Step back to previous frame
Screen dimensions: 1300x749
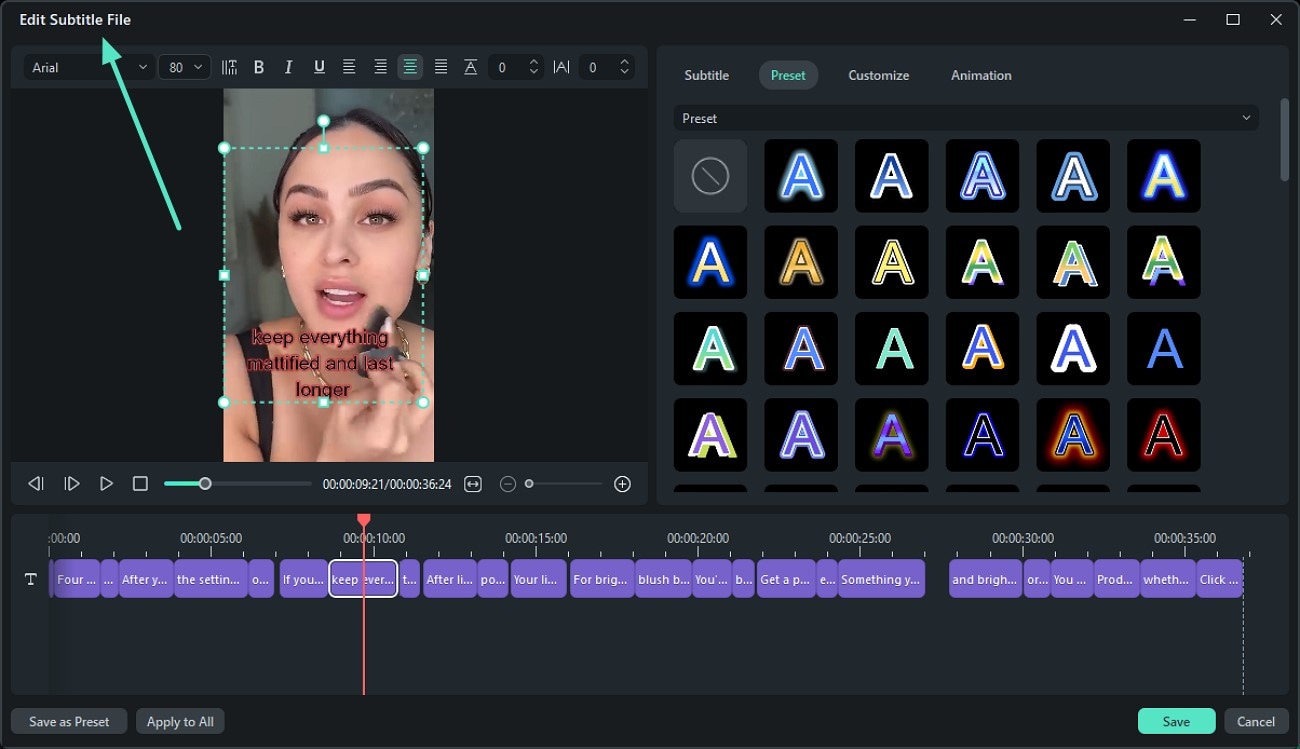coord(36,484)
